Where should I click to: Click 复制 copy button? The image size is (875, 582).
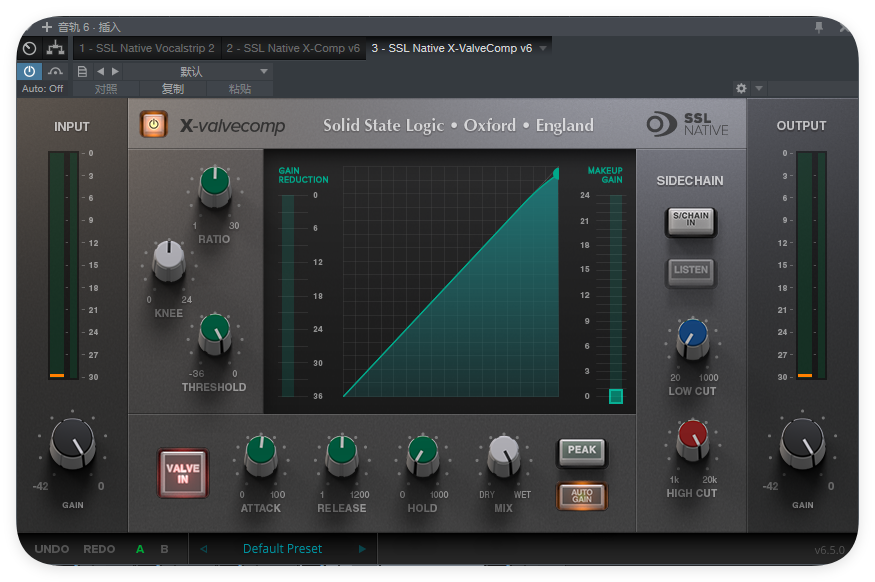pos(173,89)
